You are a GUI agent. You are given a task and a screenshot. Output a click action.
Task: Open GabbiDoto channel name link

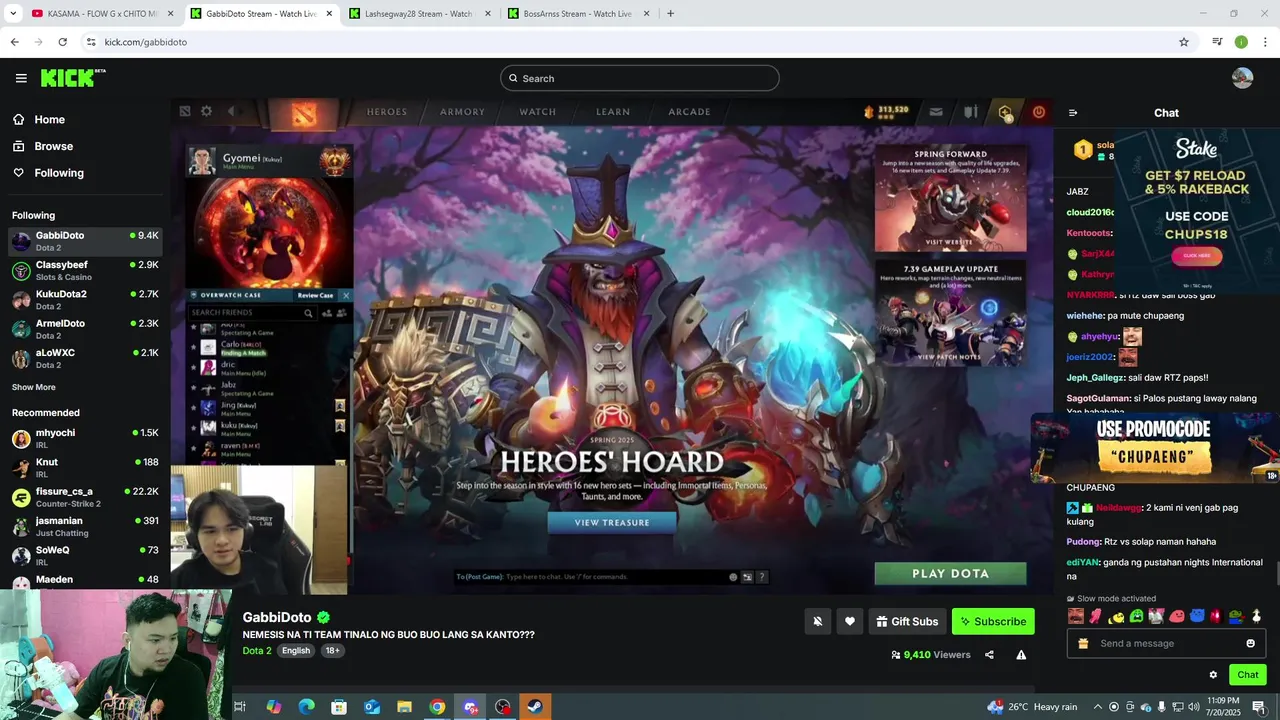[277, 617]
